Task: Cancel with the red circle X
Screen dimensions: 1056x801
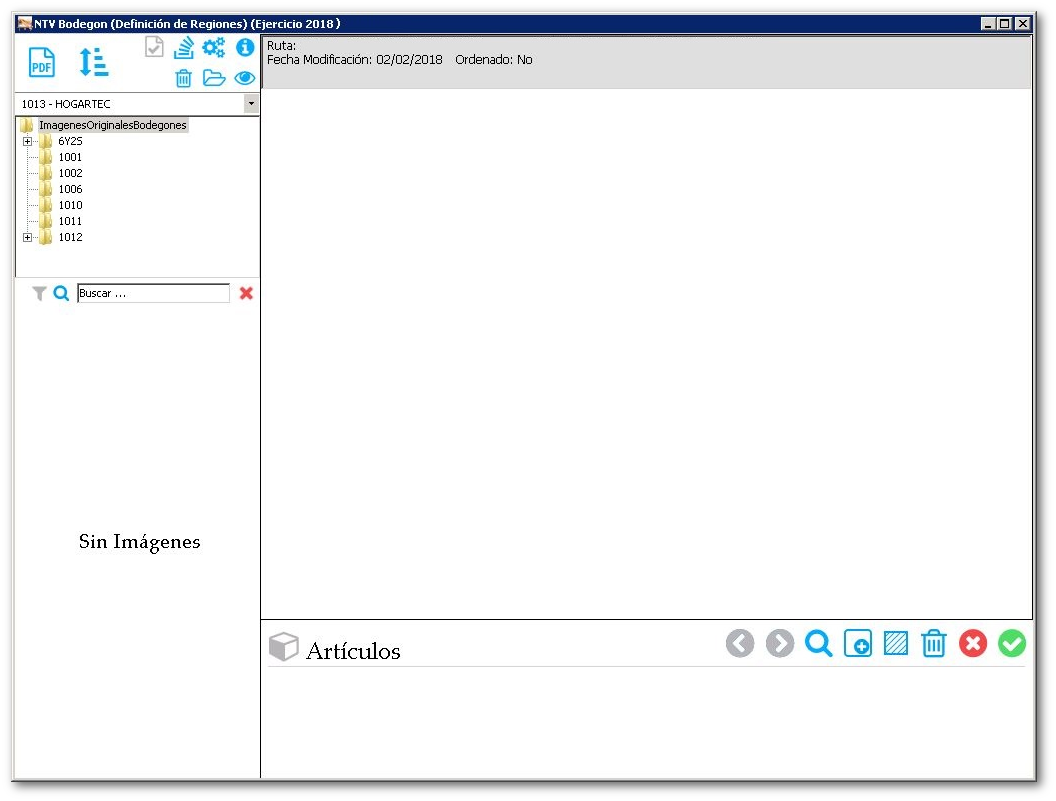Action: click(973, 643)
